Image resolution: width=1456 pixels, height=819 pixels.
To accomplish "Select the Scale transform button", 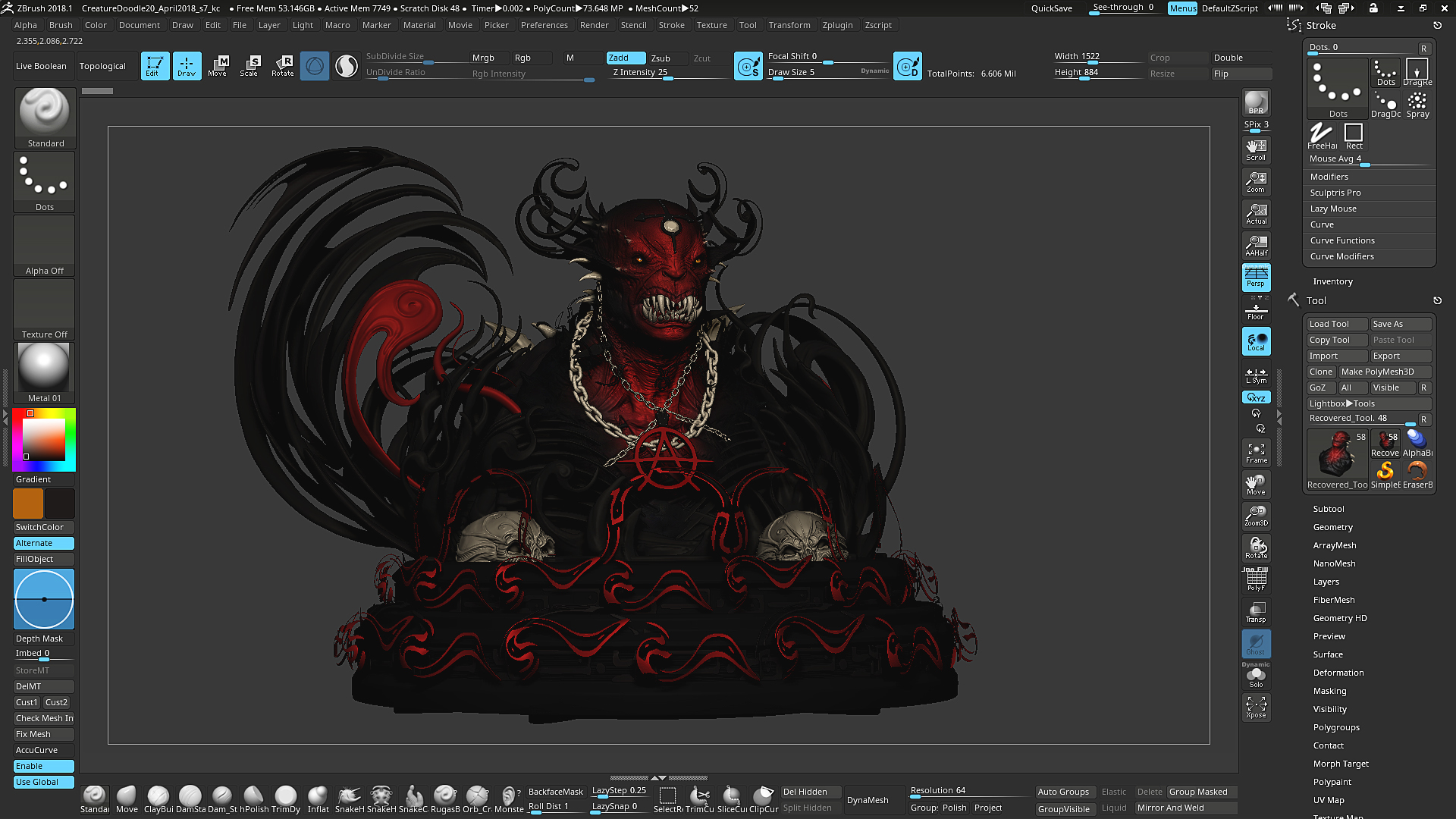I will click(x=249, y=66).
